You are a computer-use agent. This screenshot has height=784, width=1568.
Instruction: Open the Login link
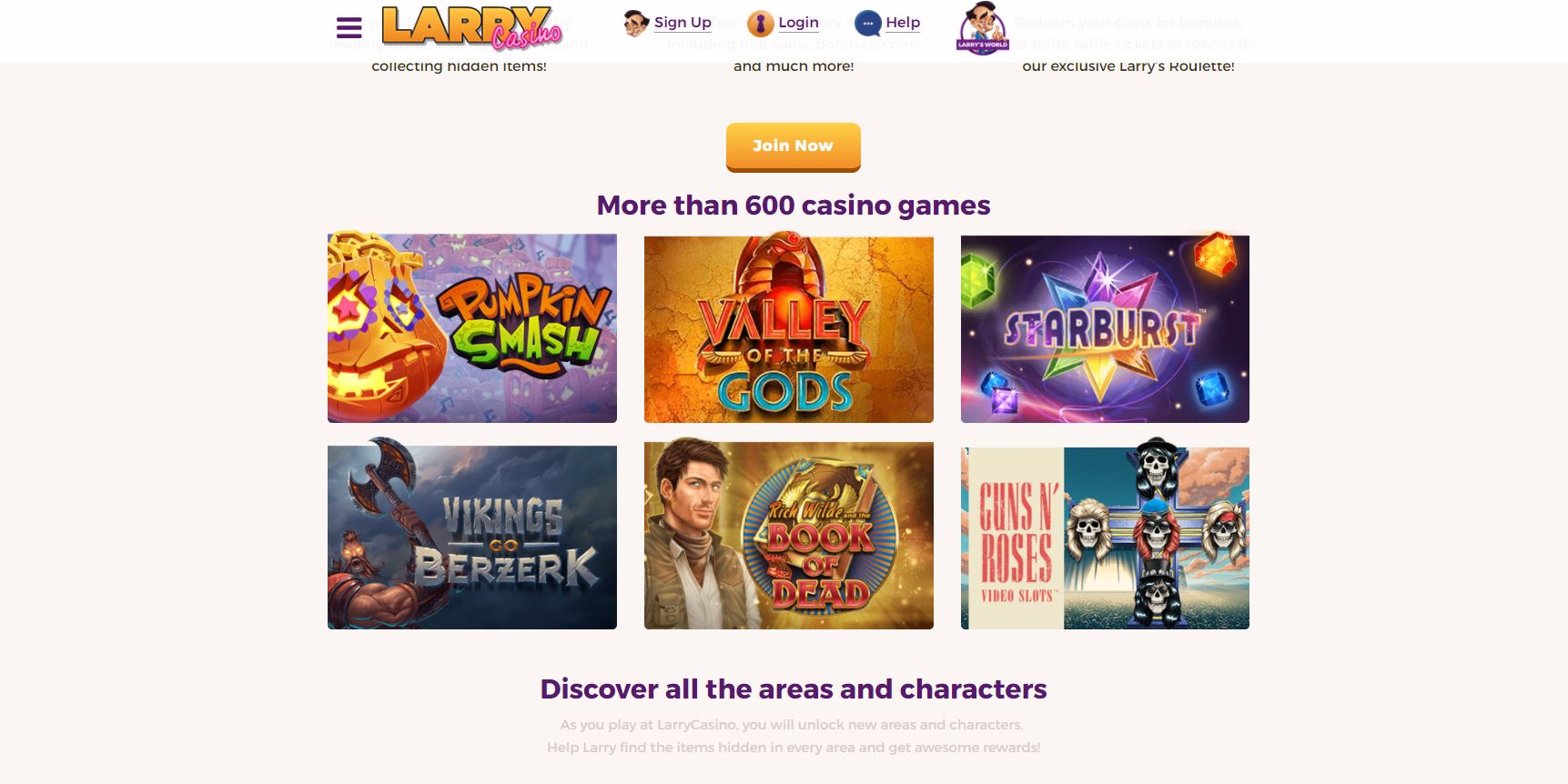point(798,23)
